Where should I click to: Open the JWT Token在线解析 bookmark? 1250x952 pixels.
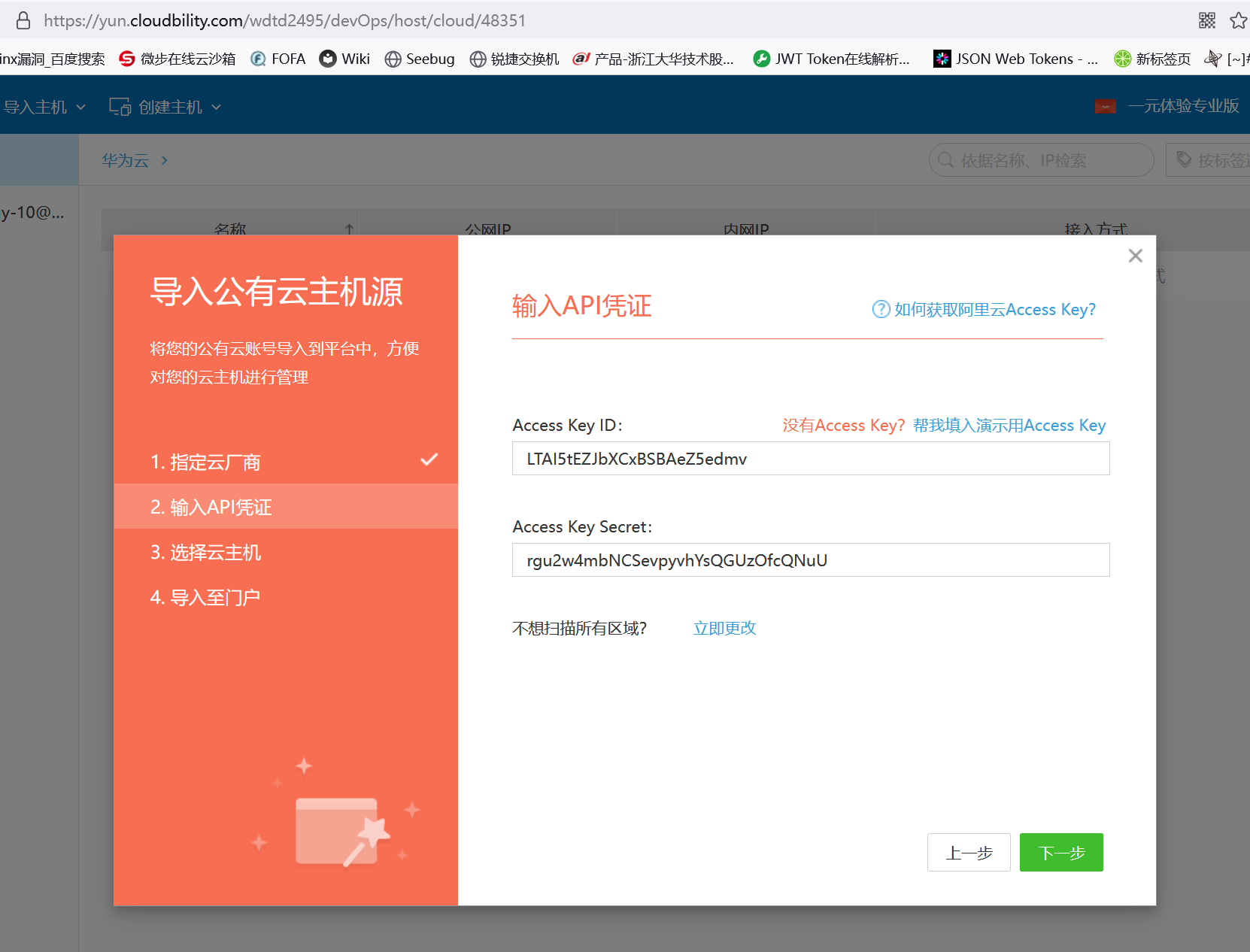coord(832,59)
